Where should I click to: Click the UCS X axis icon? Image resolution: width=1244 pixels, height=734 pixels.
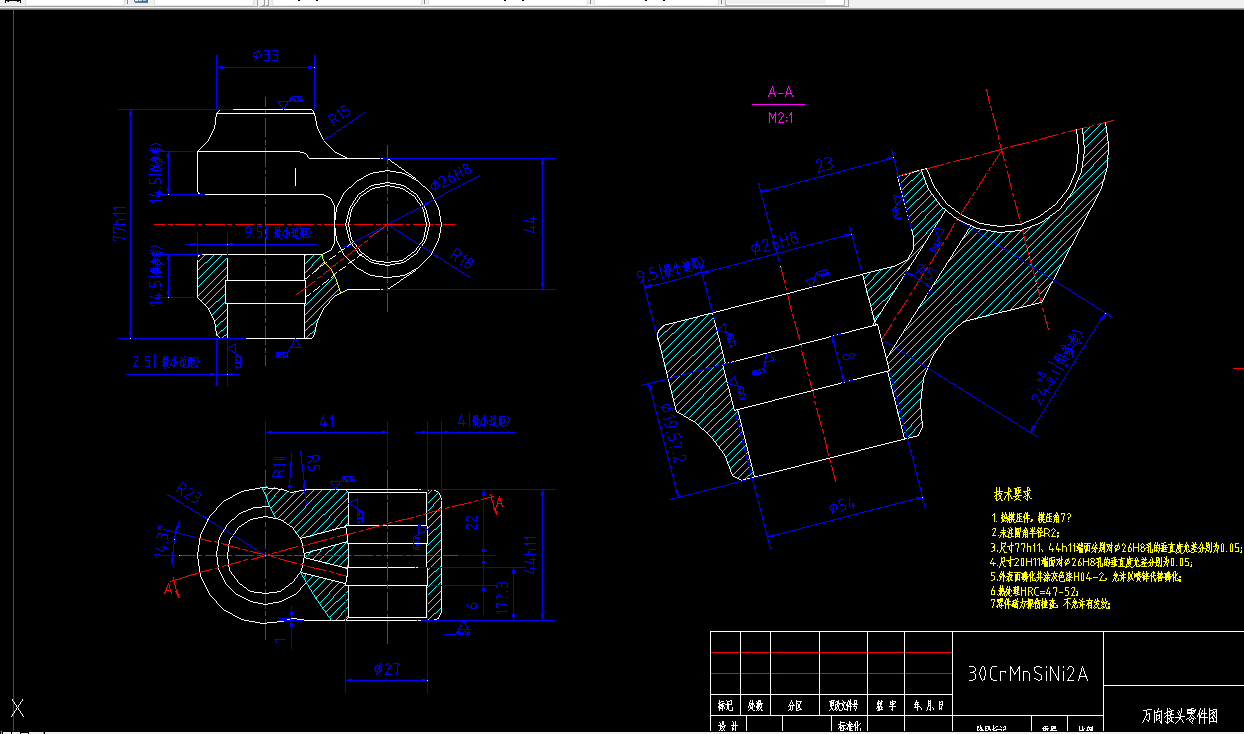[x=17, y=709]
